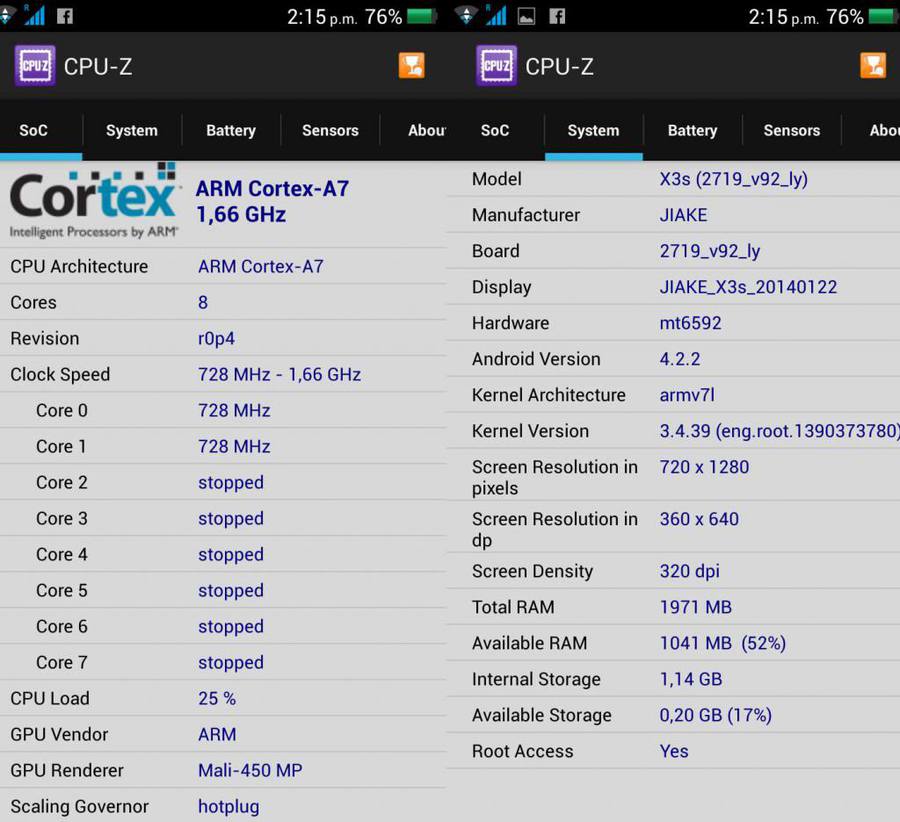Screen dimensions: 900x822
Task: Select System tab in right screen
Action: [593, 130]
